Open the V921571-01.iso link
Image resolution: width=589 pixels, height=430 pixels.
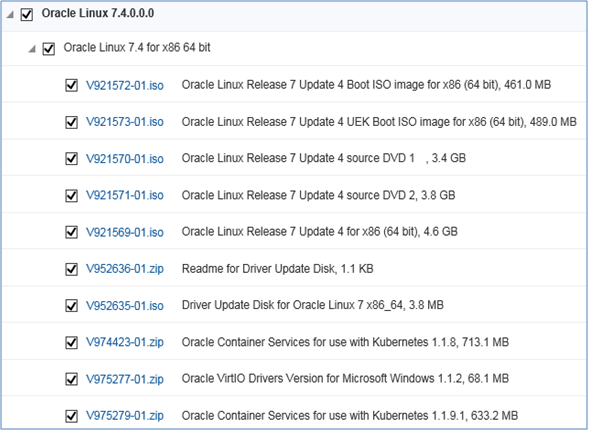coord(125,195)
